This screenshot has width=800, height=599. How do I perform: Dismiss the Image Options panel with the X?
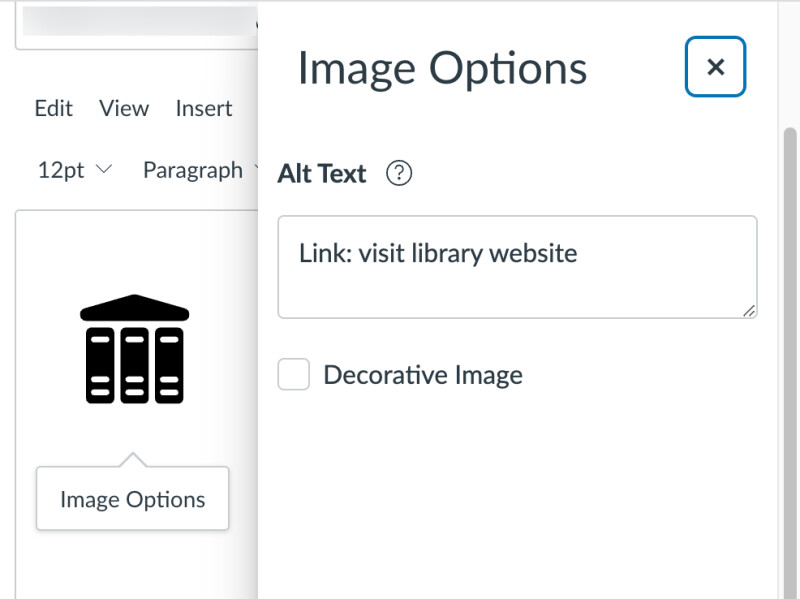click(x=715, y=67)
